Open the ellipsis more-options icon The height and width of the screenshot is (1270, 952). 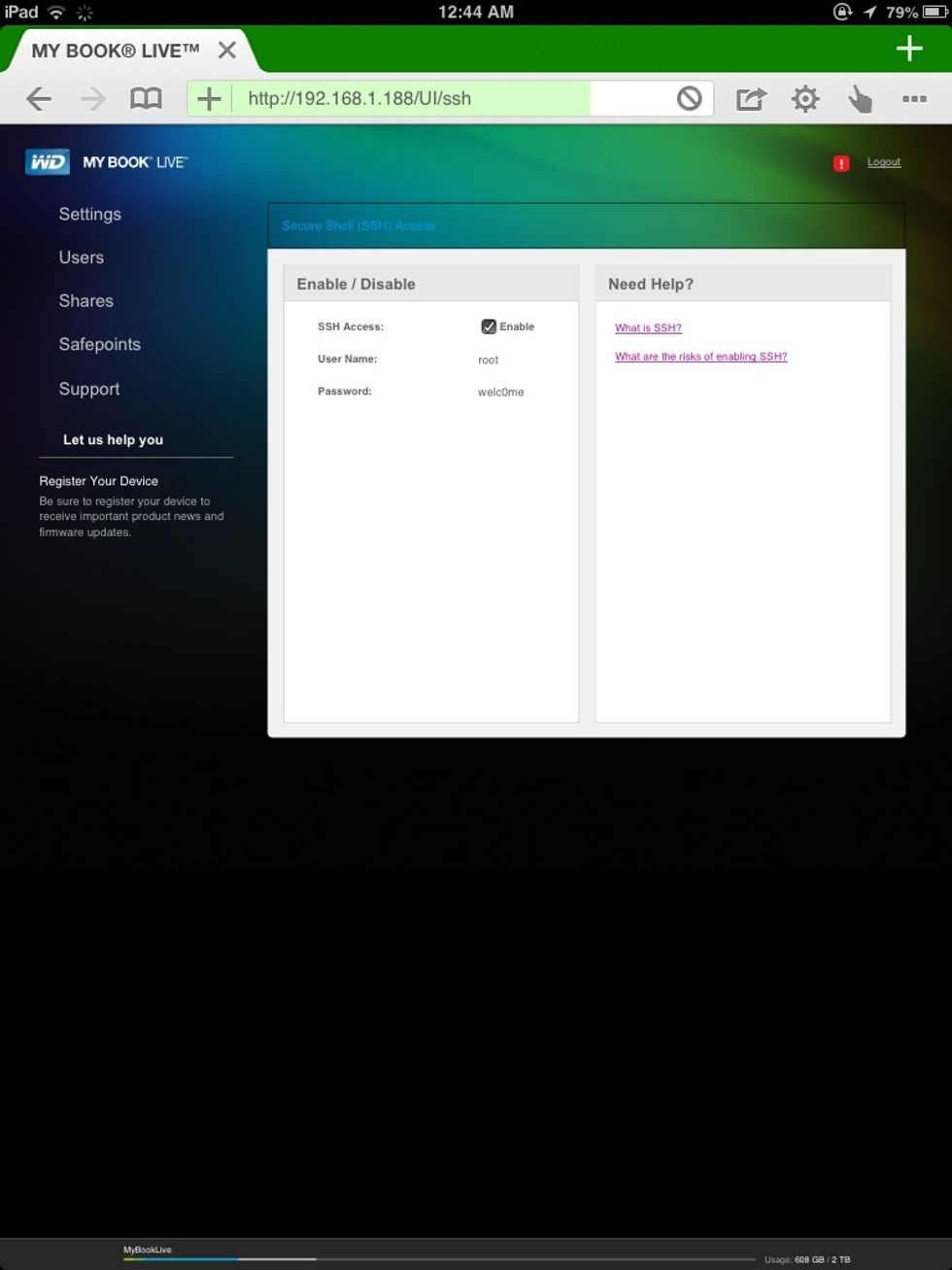[914, 98]
